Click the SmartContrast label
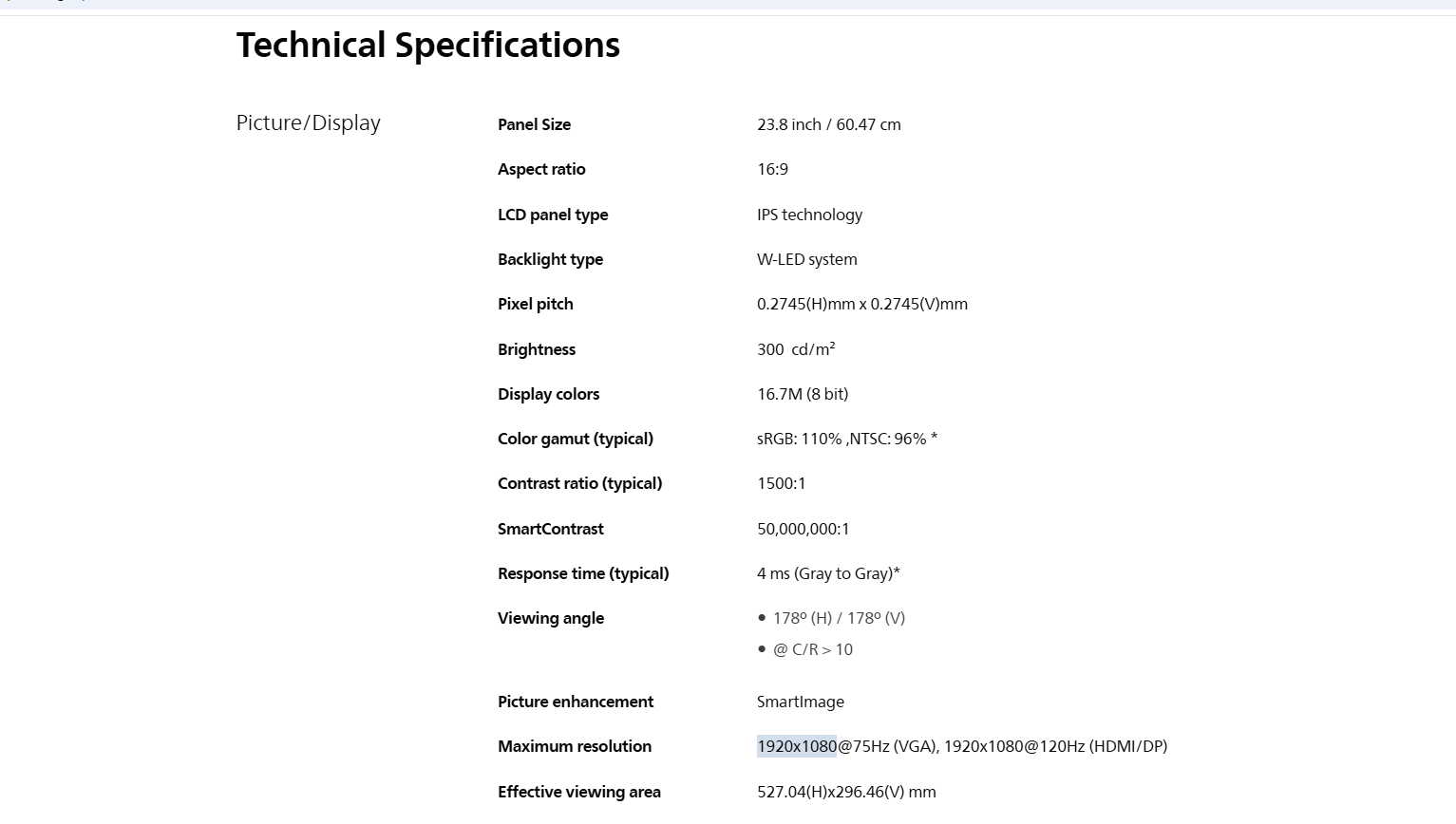The height and width of the screenshot is (824, 1456). (x=550, y=529)
